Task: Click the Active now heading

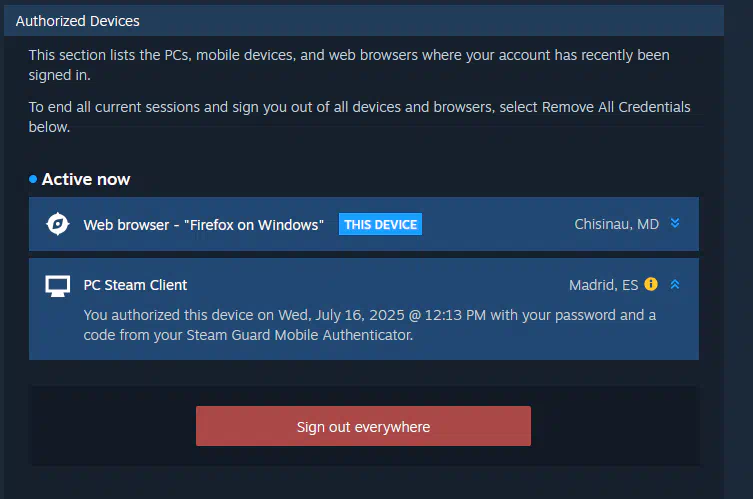Action: click(x=86, y=179)
